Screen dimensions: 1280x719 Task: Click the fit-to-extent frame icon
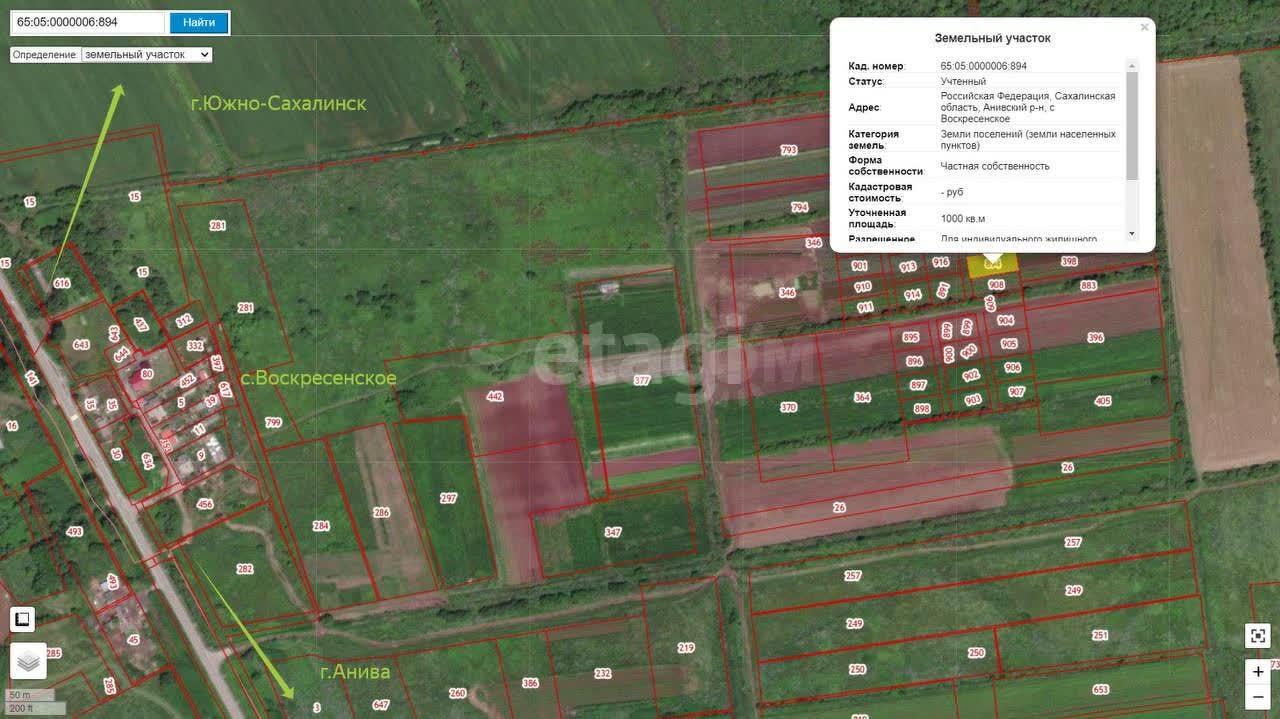(x=1257, y=636)
